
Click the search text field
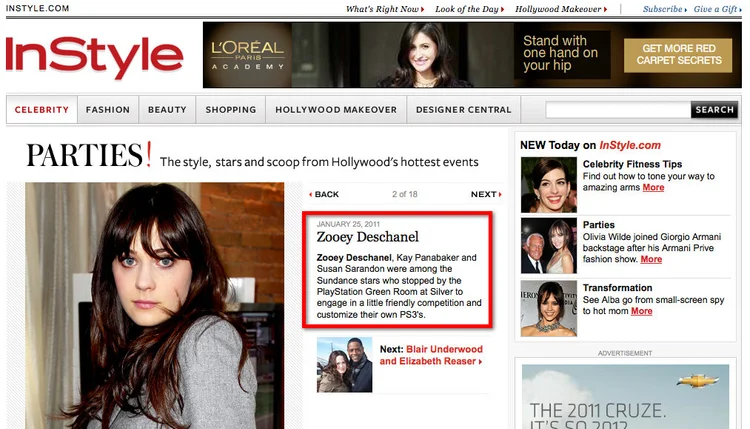617,110
